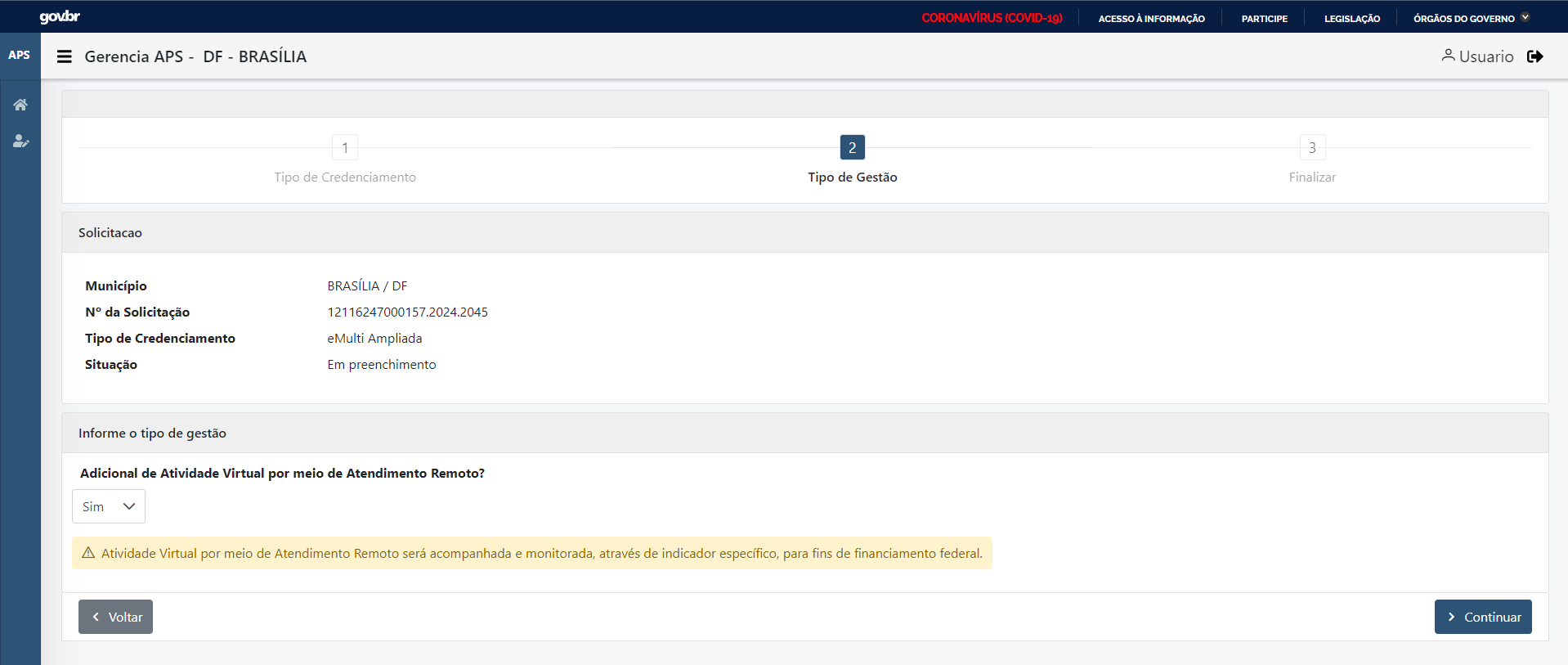Click the yellow Atendimento Remoto warning message
Screen dimensions: 1568x665
pyautogui.click(x=532, y=553)
